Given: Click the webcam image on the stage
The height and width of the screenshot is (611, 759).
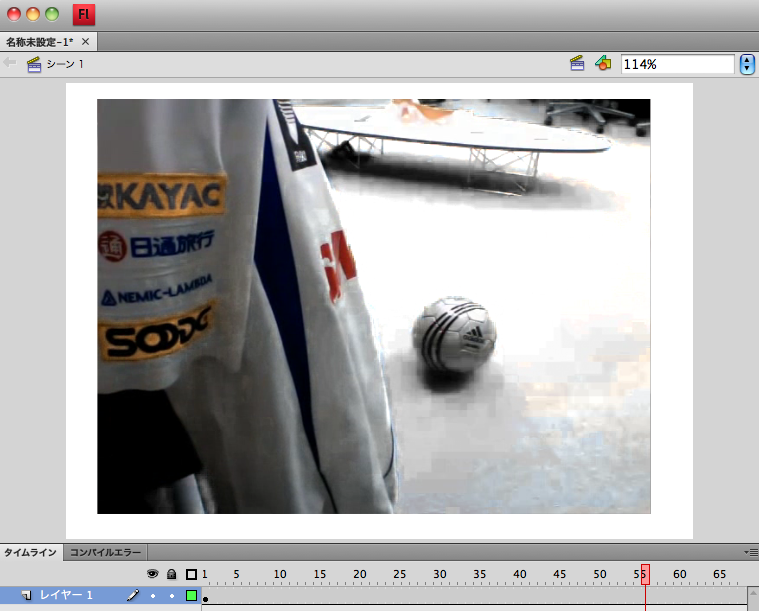Looking at the screenshot, I should pyautogui.click(x=374, y=306).
